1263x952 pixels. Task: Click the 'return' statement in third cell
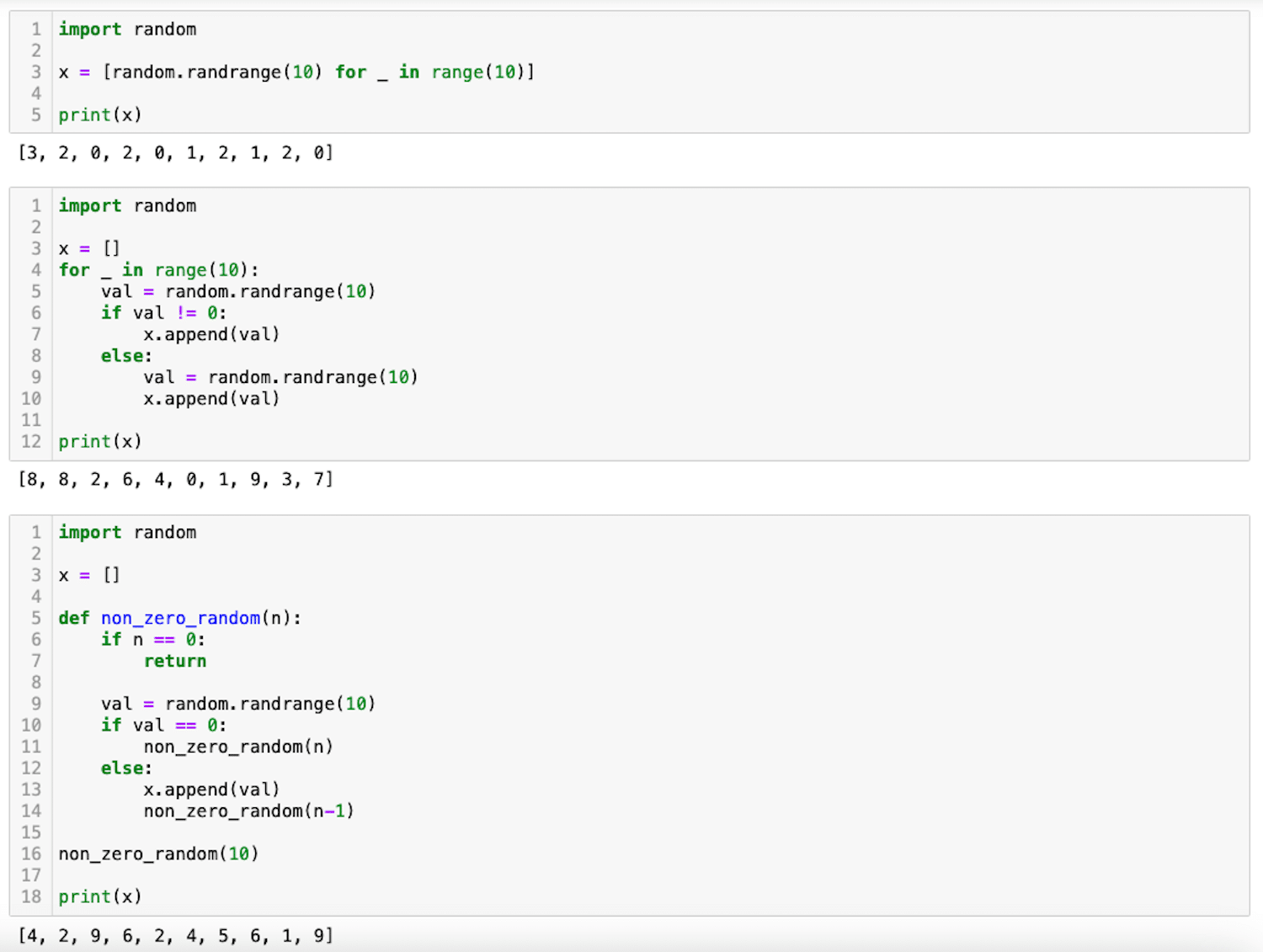pyautogui.click(x=175, y=662)
